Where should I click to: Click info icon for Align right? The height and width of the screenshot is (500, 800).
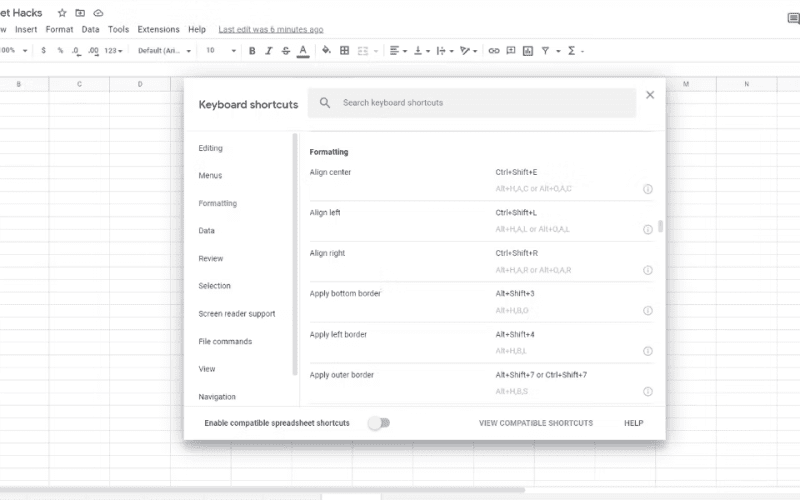point(647,270)
